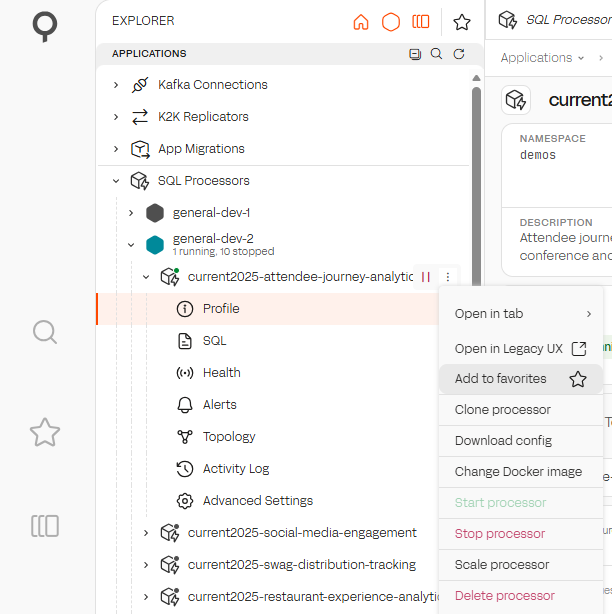Viewport: 612px width, 614px height.
Task: Select Add to favorites menu entry
Action: pos(521,379)
